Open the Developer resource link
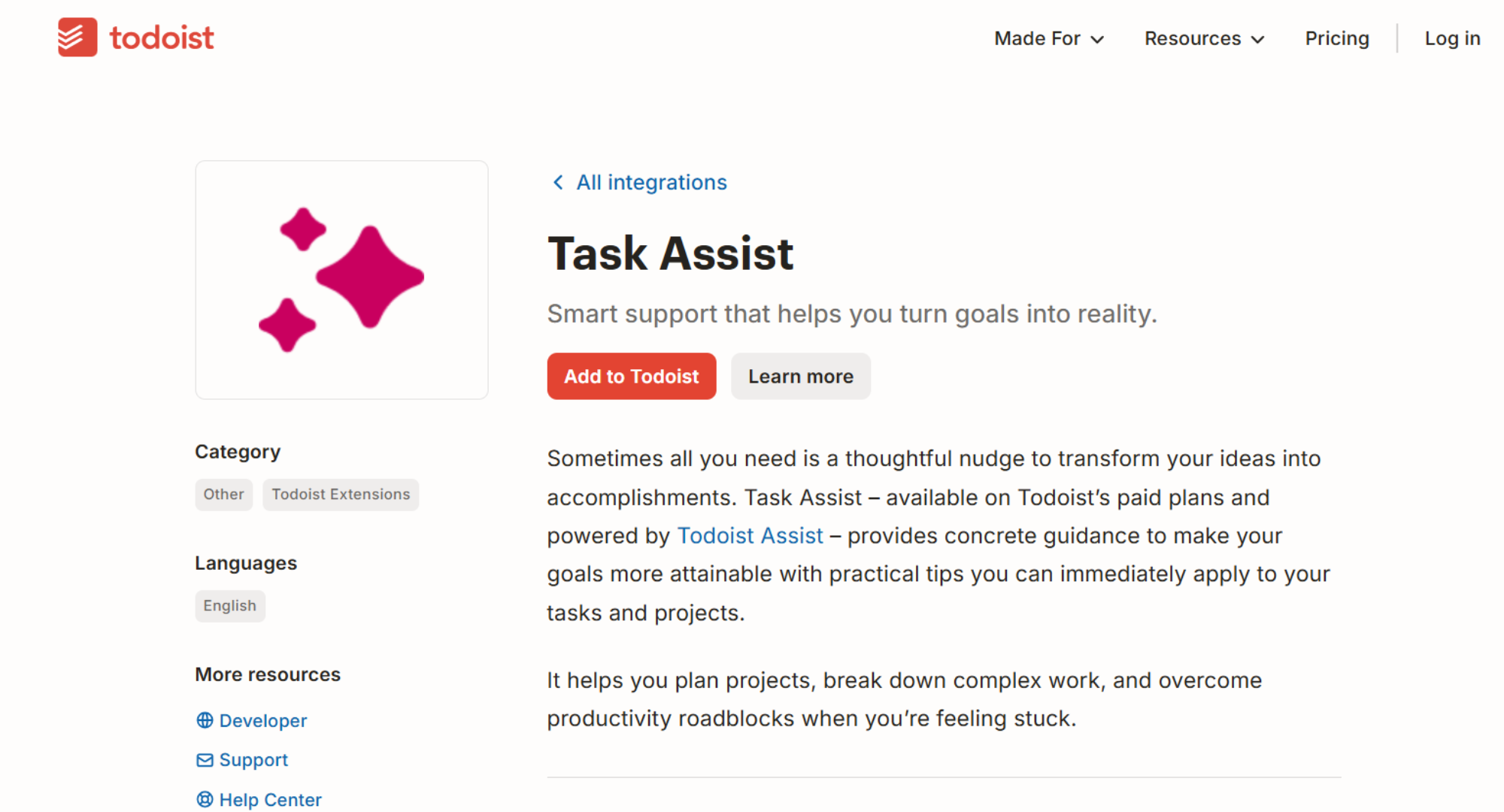Image resolution: width=1504 pixels, height=812 pixels. (x=262, y=720)
